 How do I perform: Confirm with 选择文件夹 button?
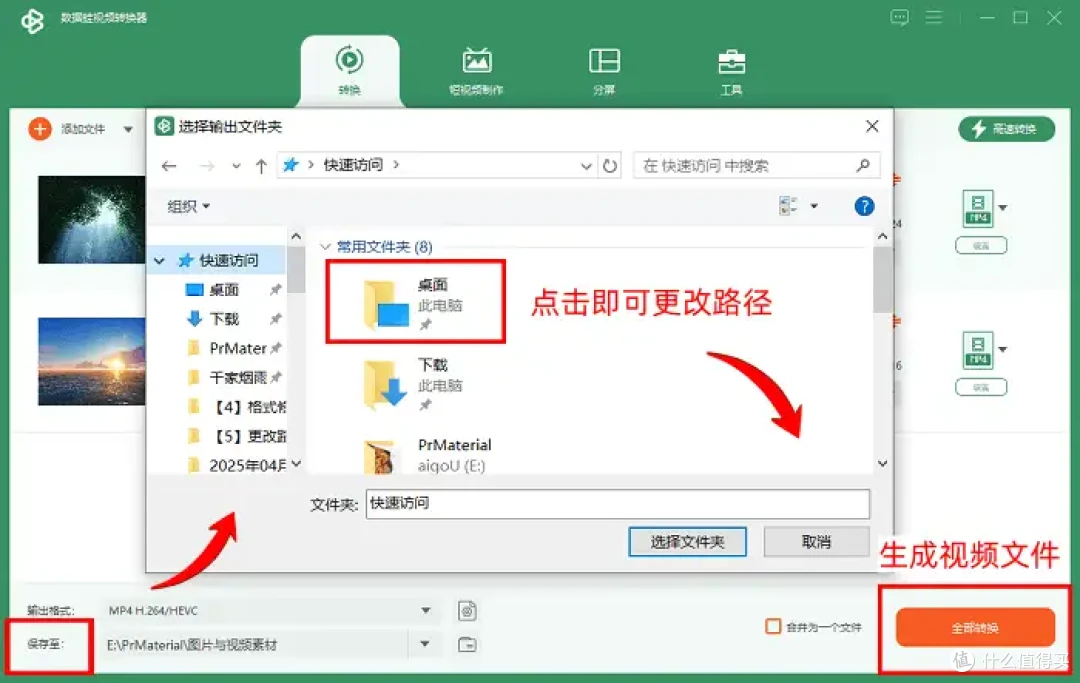687,543
